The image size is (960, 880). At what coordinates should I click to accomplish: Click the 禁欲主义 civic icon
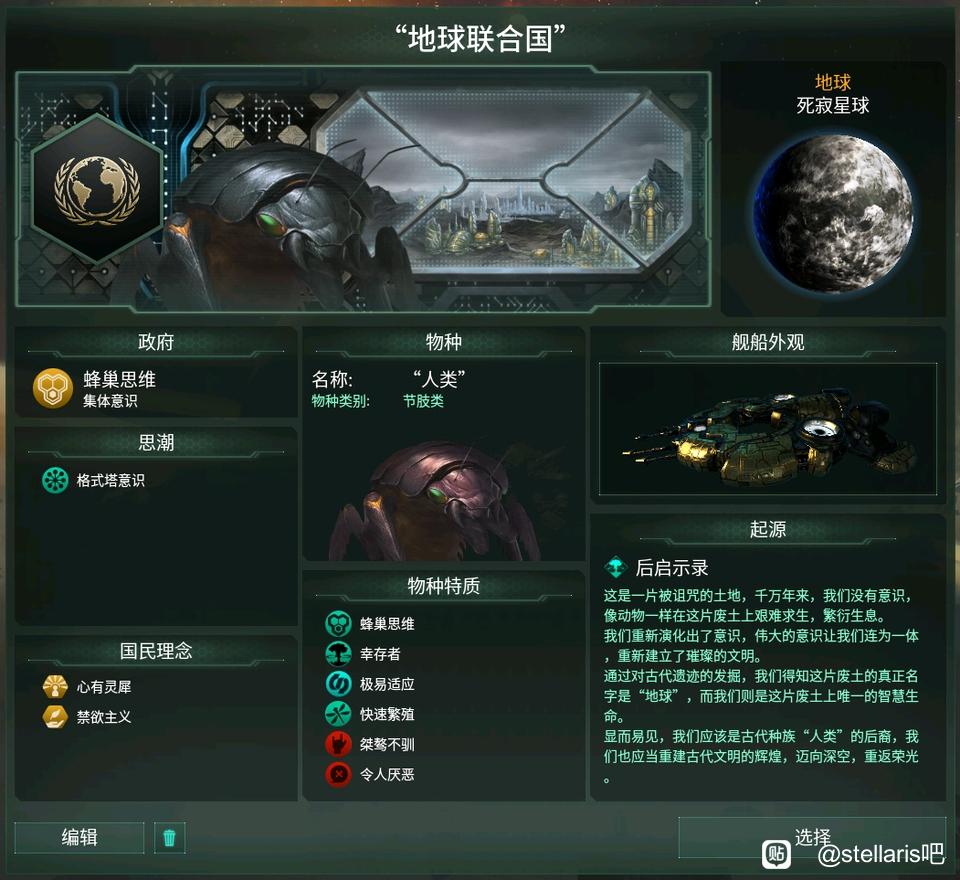[x=55, y=716]
